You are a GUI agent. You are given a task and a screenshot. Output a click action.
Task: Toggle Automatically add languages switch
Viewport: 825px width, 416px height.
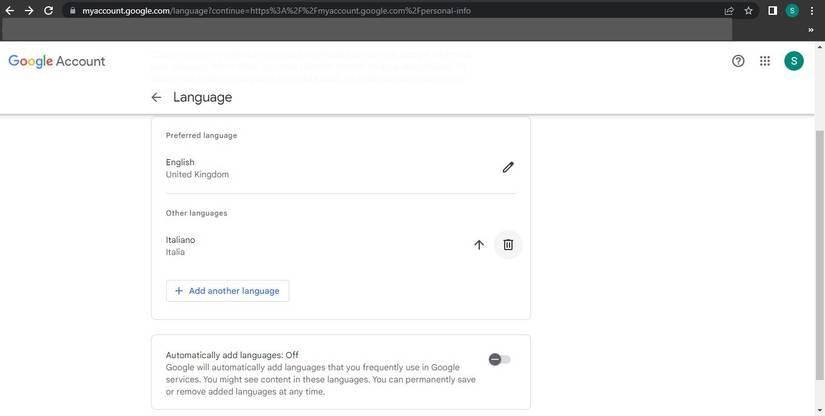(x=500, y=359)
